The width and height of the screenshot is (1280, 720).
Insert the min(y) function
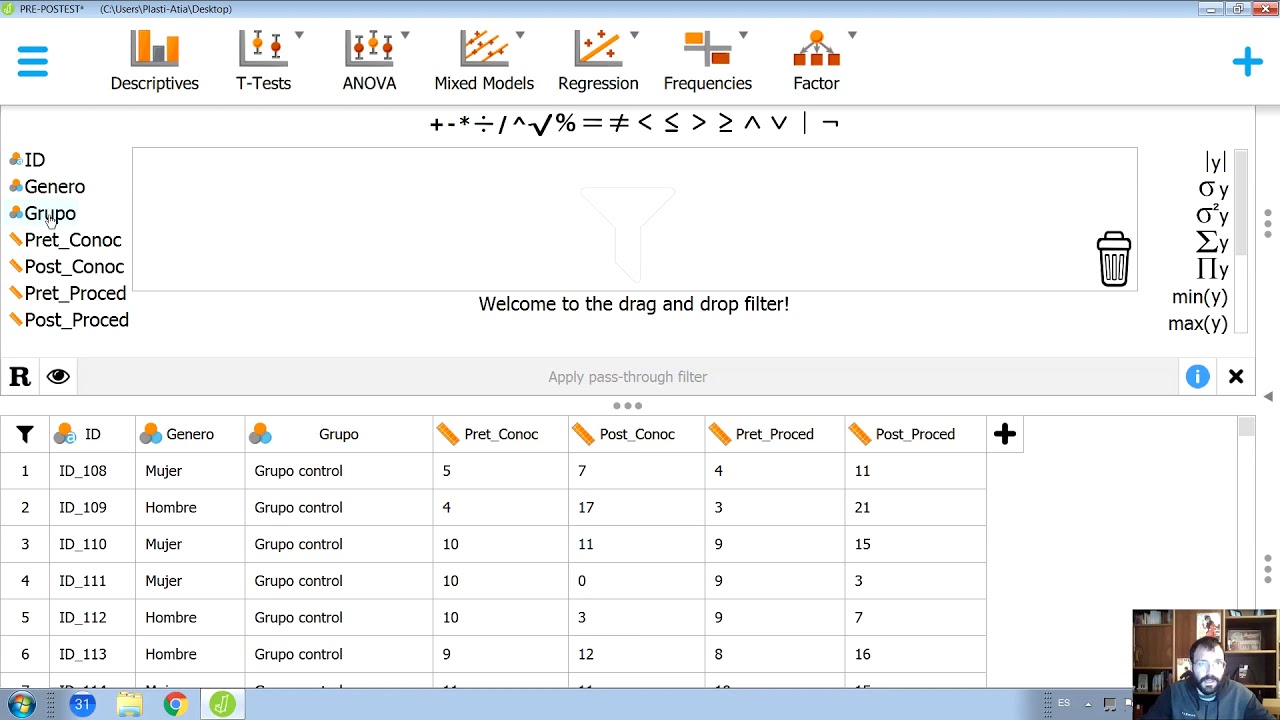click(x=1199, y=297)
